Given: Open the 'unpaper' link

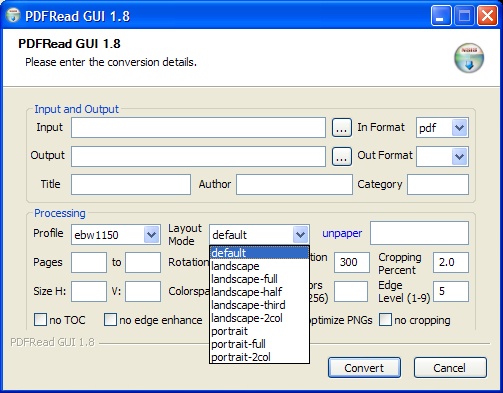Looking at the screenshot, I should (342, 233).
